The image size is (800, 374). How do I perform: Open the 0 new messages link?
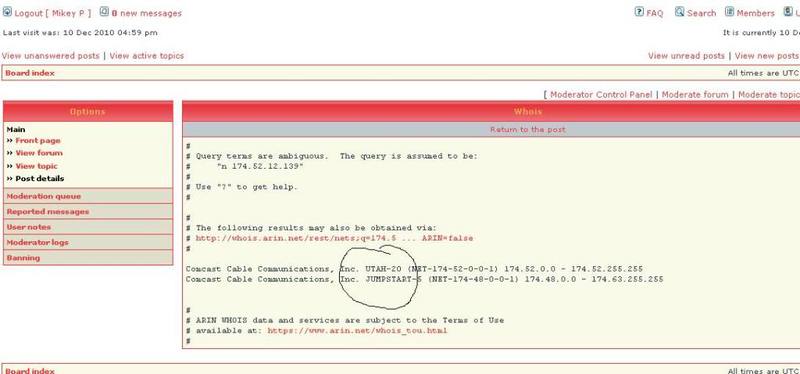[146, 13]
